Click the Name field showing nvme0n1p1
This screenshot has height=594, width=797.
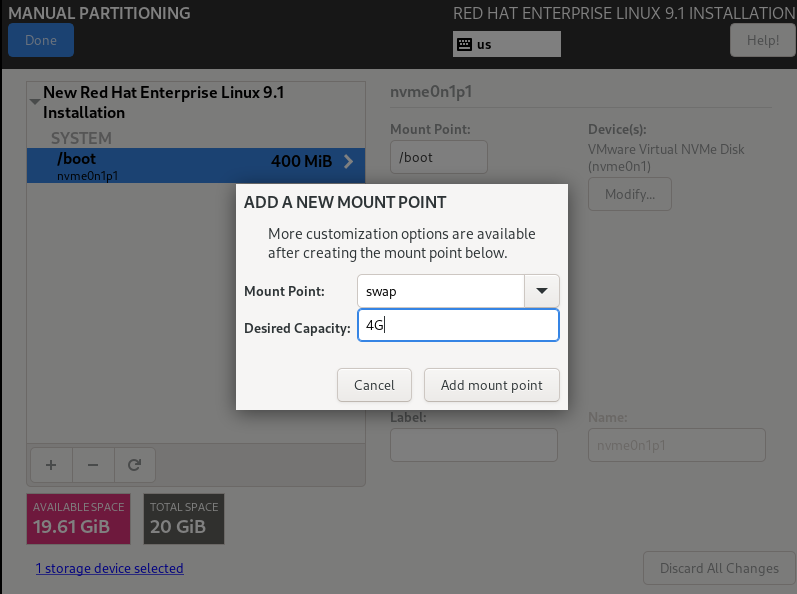coord(677,445)
